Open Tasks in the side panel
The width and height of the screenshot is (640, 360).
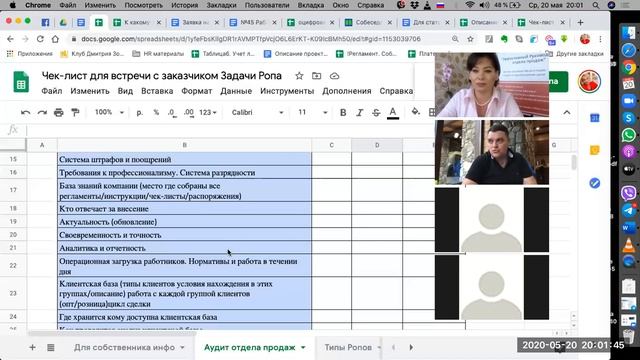[x=595, y=183]
